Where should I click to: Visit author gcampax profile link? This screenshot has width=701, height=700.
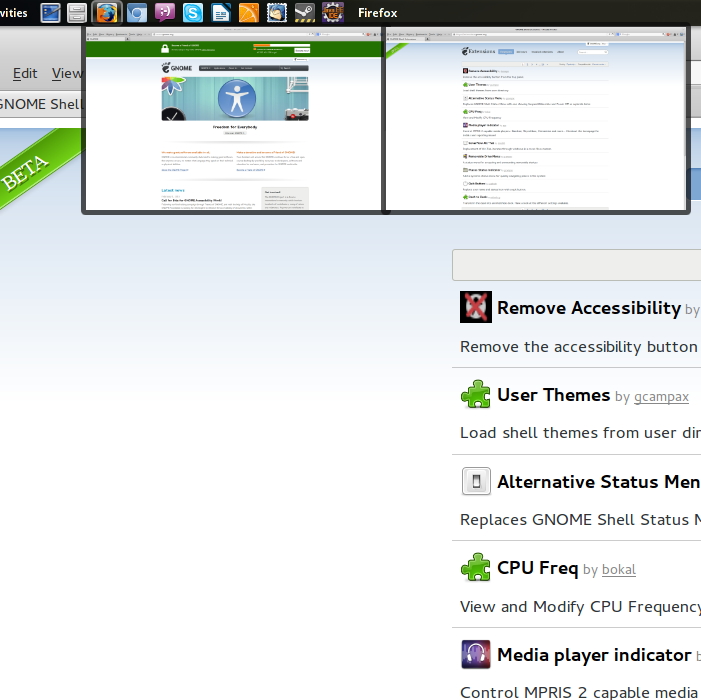click(x=661, y=397)
